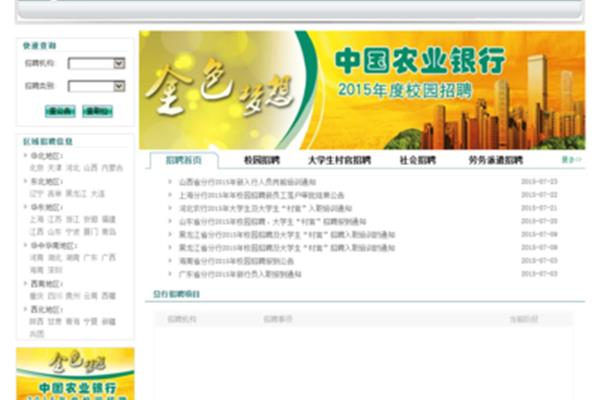Click the 西北地区 region heading

(x=47, y=309)
